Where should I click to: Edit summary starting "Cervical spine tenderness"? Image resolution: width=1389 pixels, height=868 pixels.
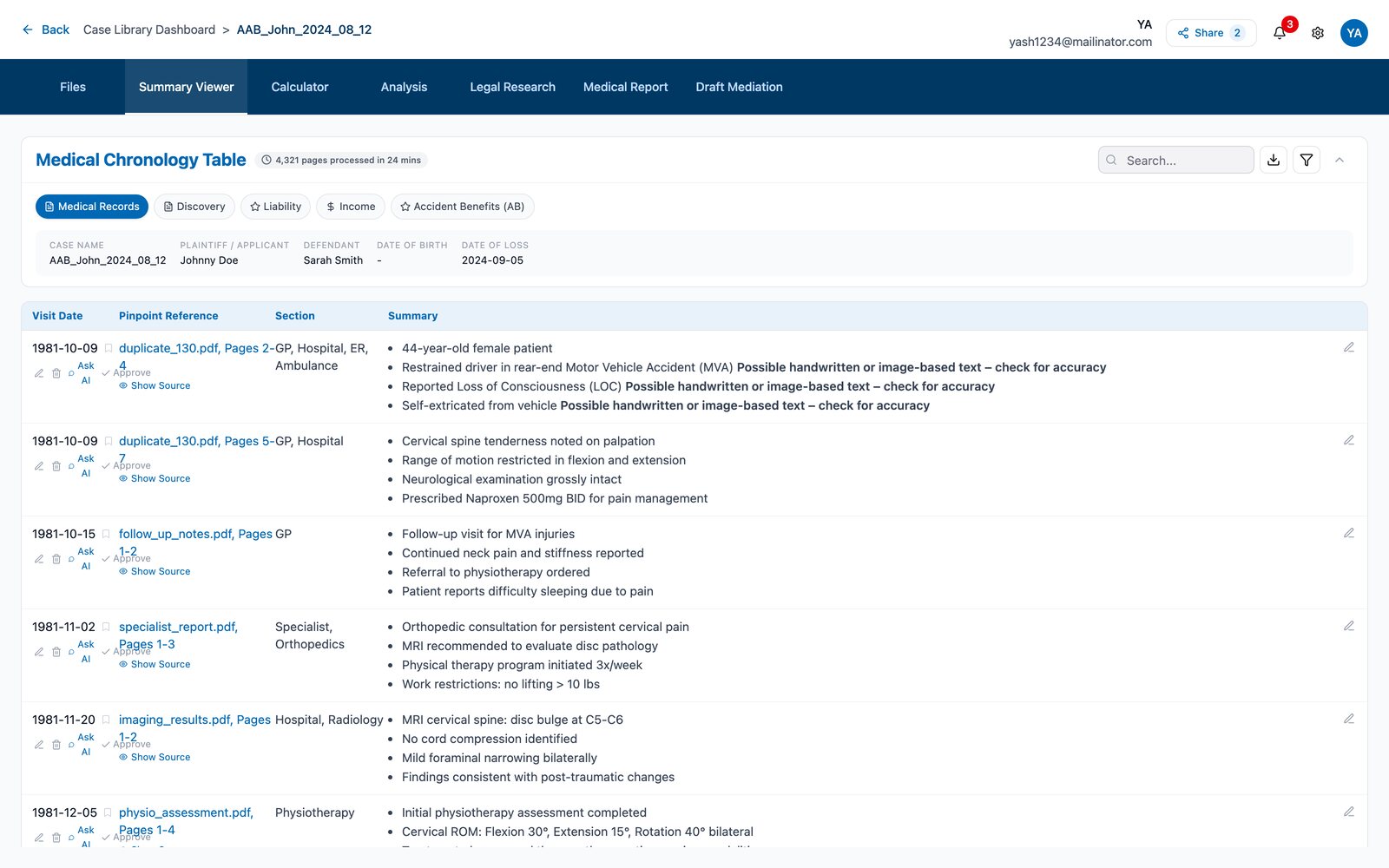pos(1349,440)
